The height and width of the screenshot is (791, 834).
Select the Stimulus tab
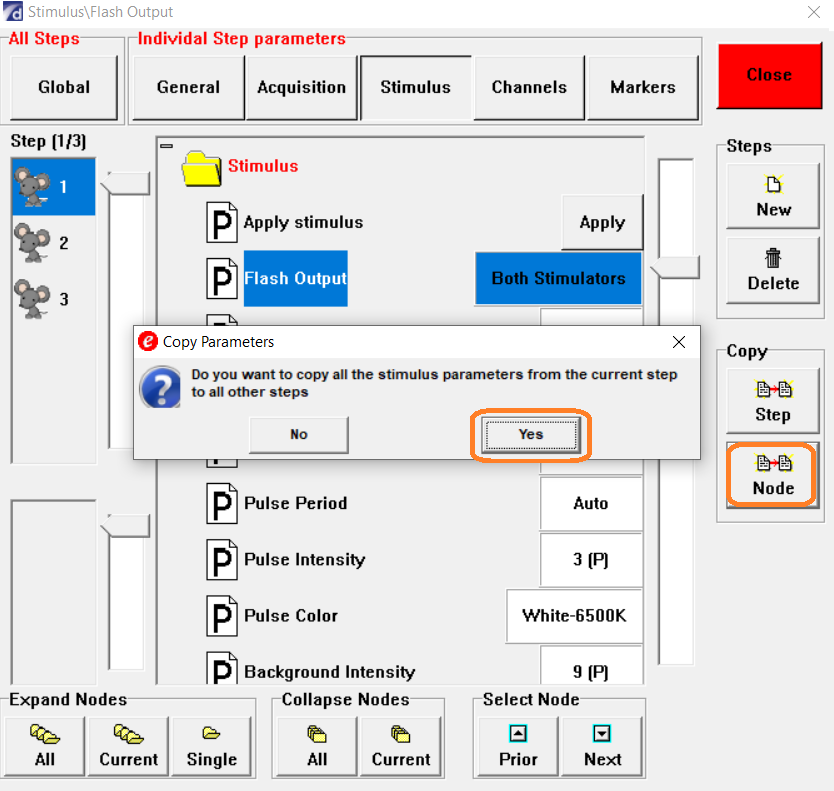(415, 87)
